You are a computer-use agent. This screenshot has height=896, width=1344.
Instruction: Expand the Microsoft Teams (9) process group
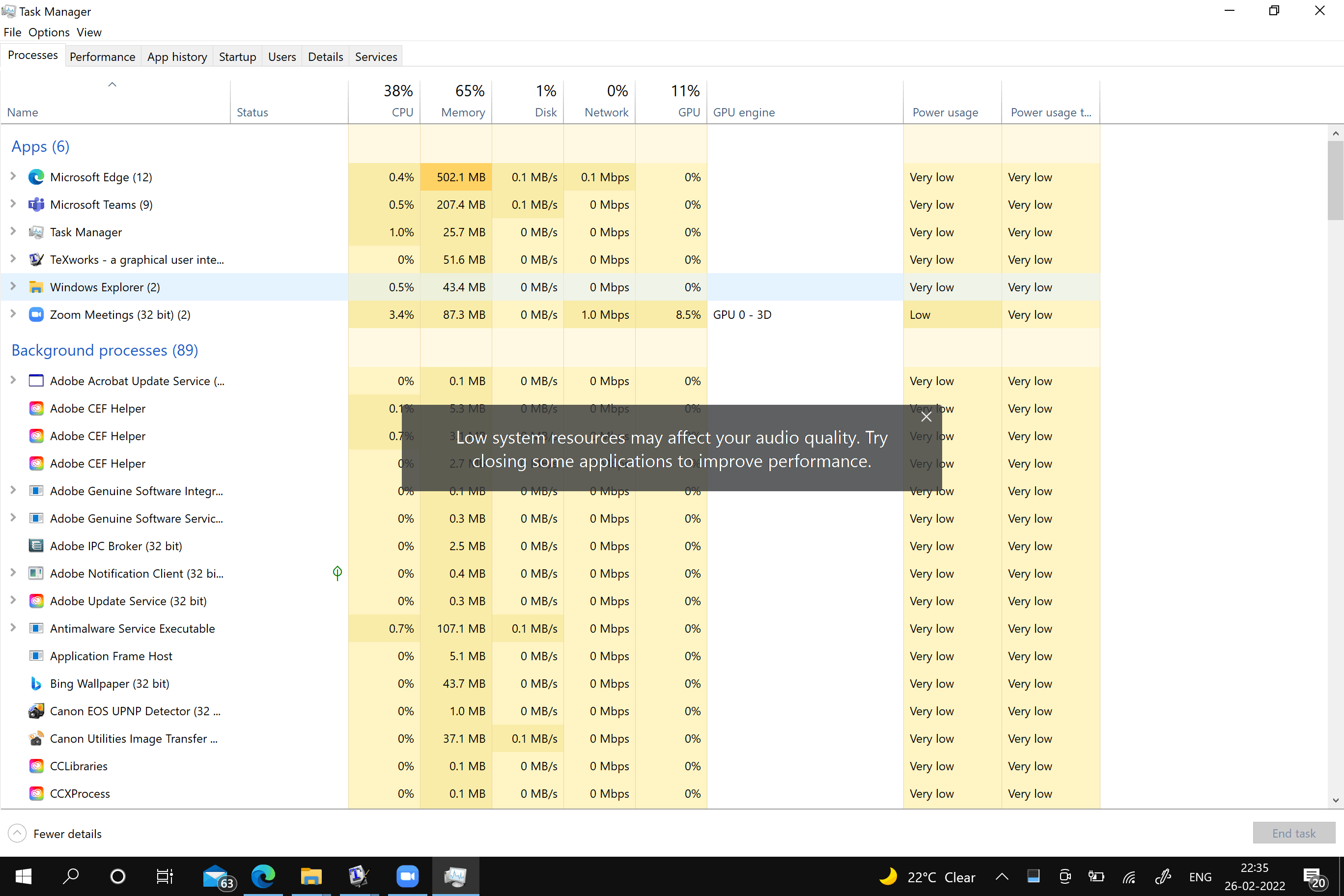(x=13, y=204)
